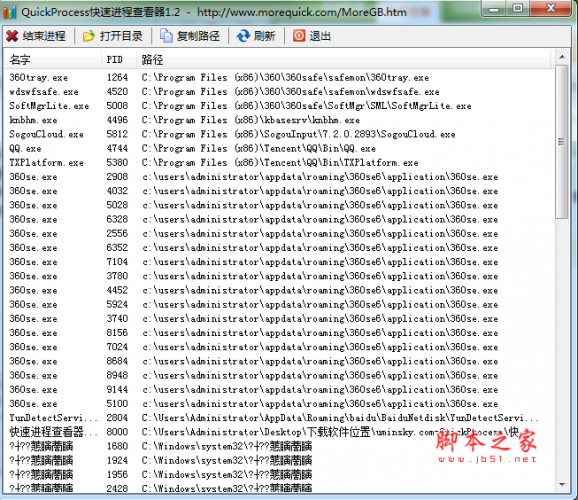
Task: Click the BaiduNetdisk YunDetectServi path cell
Action: [x=340, y=418]
